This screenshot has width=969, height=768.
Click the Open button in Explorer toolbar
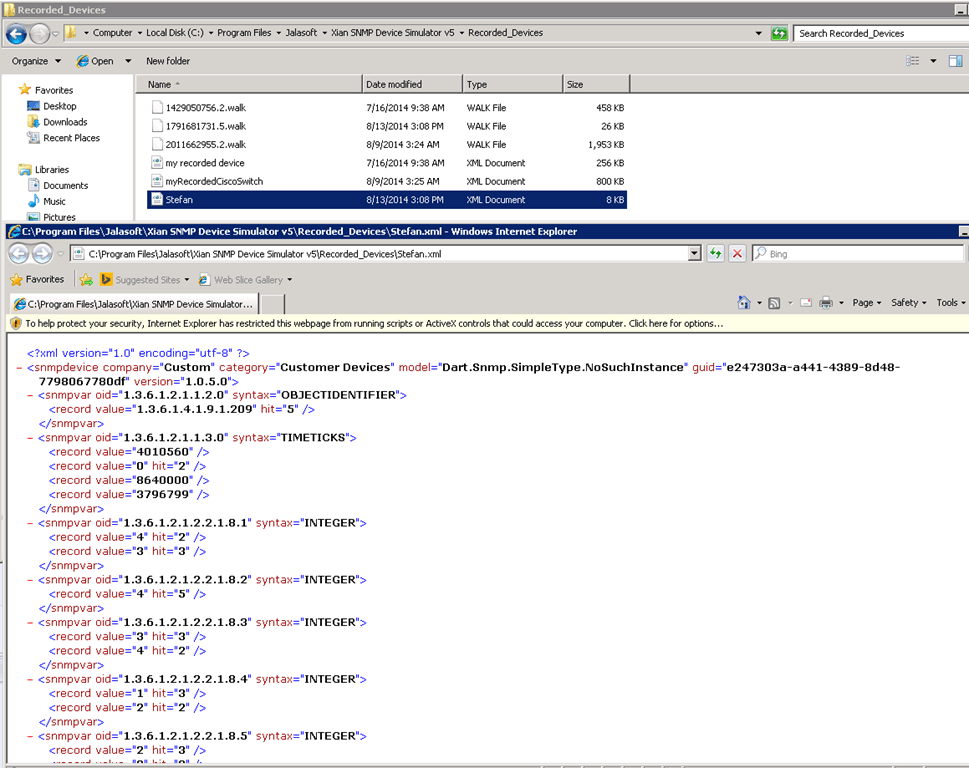pyautogui.click(x=95, y=61)
